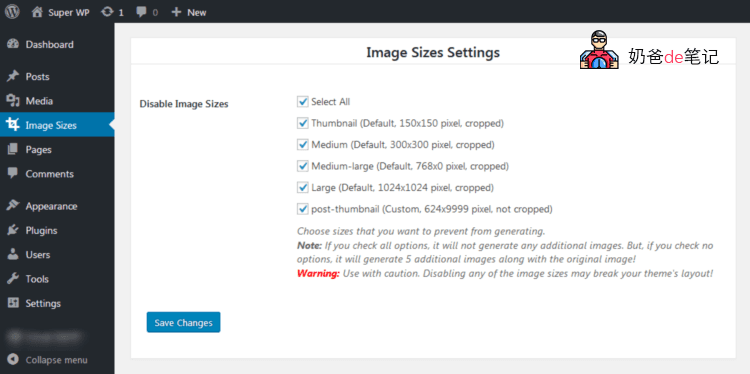The image size is (750, 374).
Task: Open the Settings menu item
Action: pos(57,303)
